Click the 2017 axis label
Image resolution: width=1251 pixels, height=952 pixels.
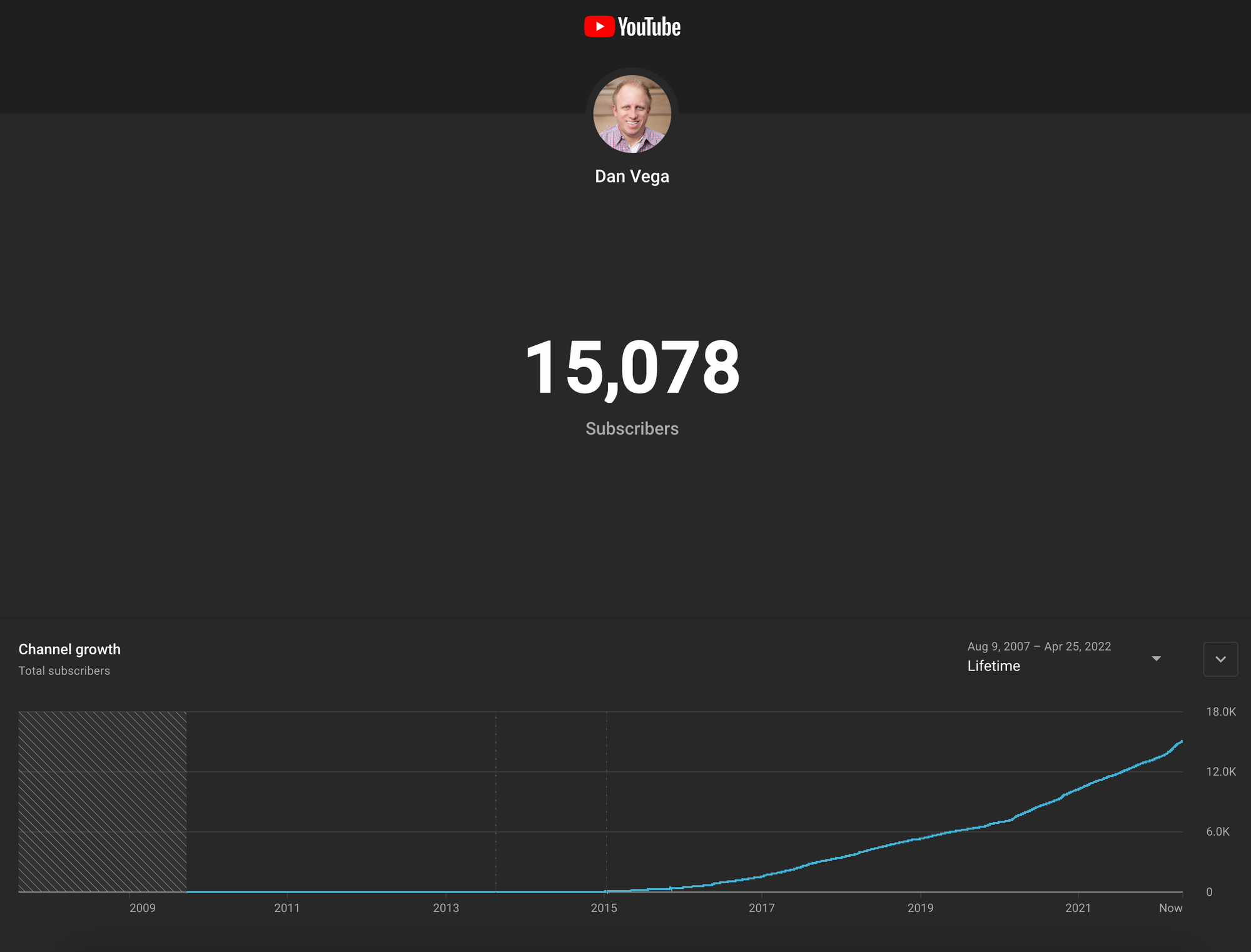[762, 908]
